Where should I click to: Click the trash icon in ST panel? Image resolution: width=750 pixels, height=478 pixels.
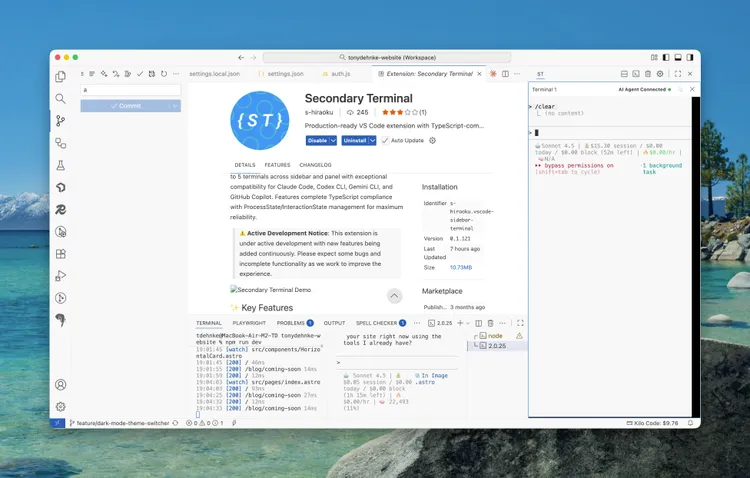tap(647, 74)
